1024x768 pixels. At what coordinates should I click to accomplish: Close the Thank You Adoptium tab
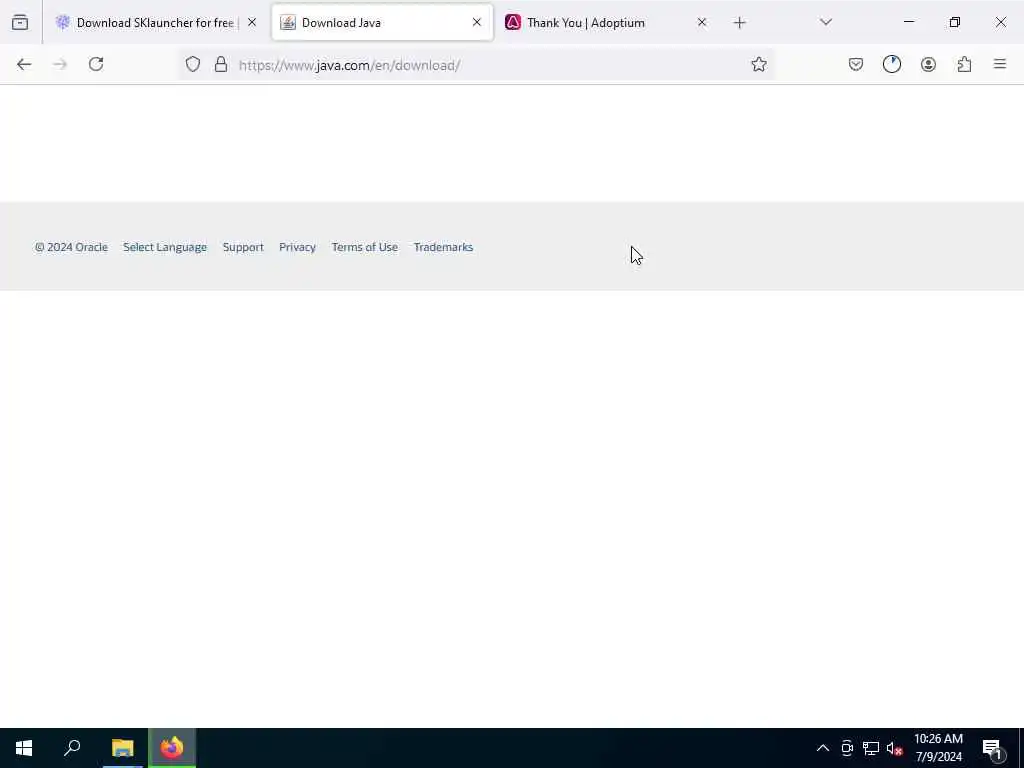[x=702, y=23]
